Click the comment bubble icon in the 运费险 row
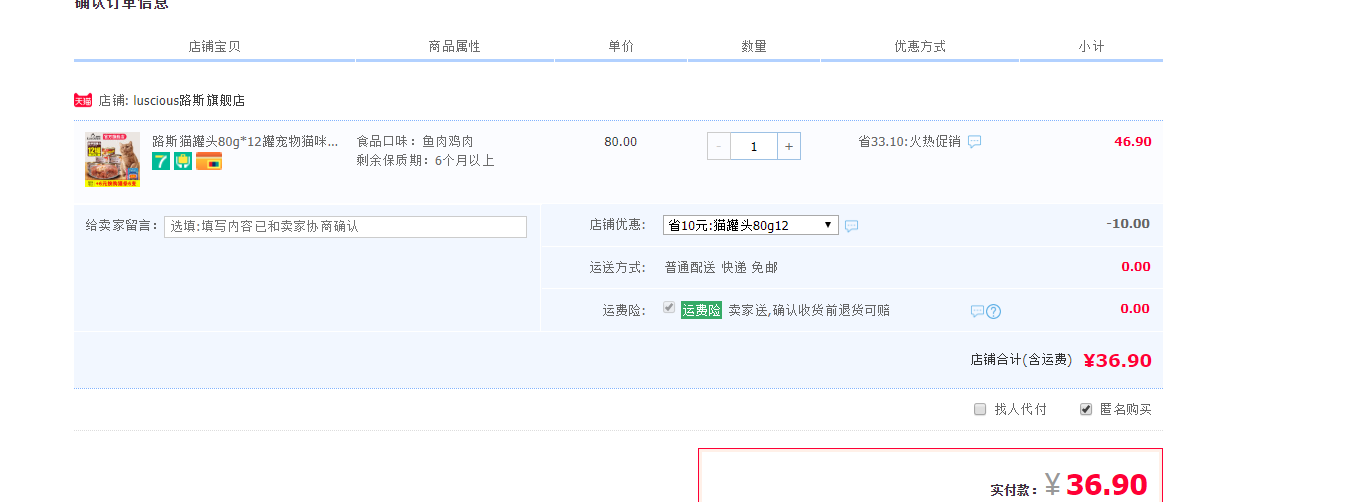The image size is (1354, 502). (977, 311)
